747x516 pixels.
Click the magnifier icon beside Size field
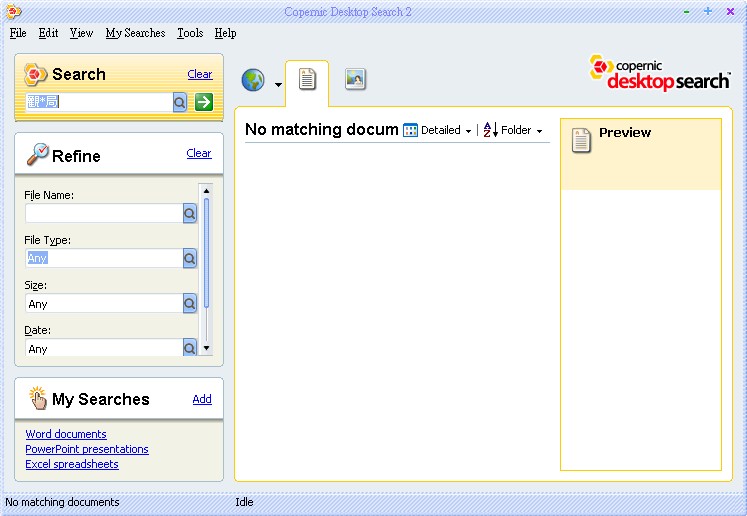coord(190,303)
